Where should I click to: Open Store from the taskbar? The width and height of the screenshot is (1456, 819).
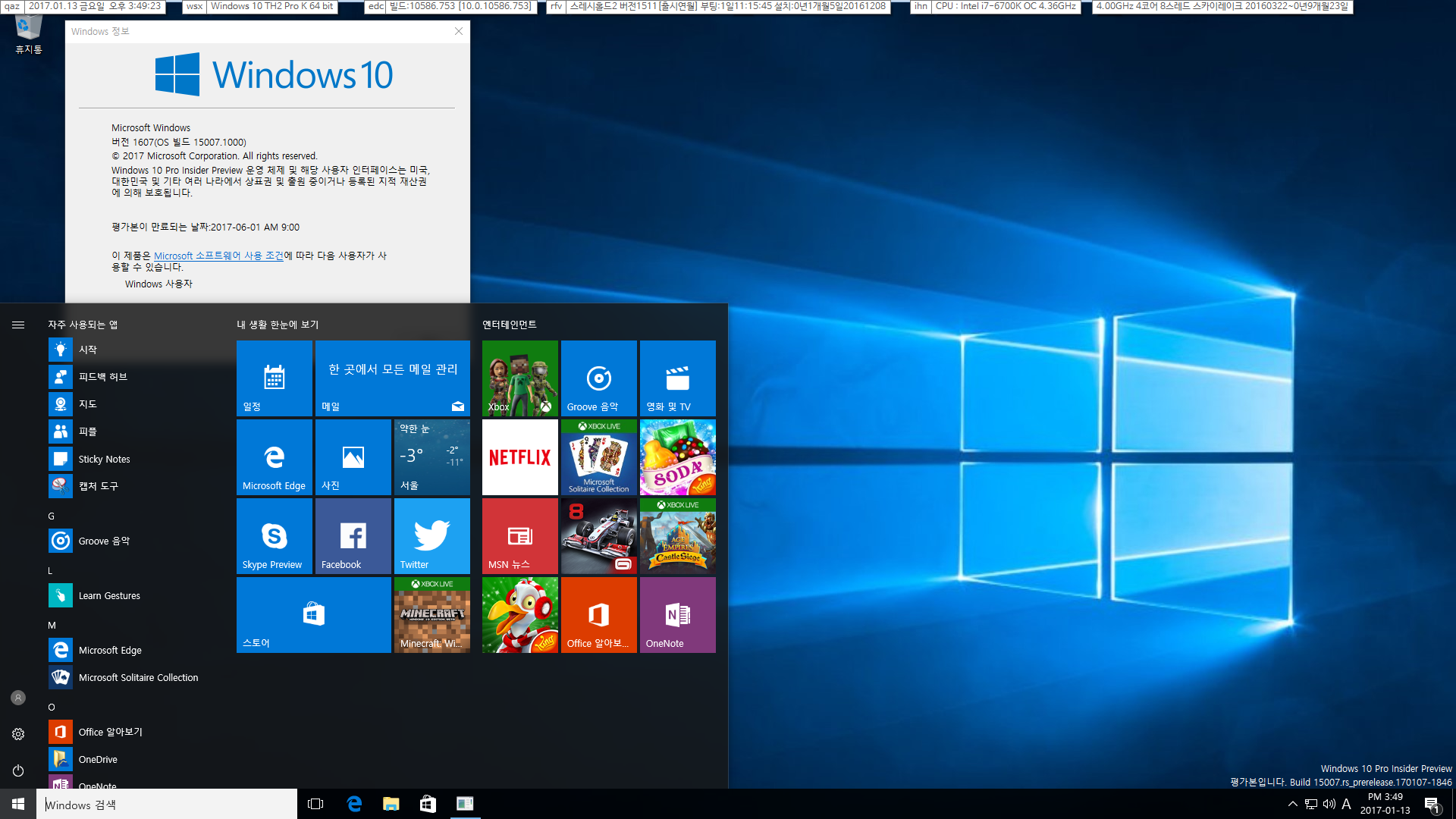[x=428, y=804]
